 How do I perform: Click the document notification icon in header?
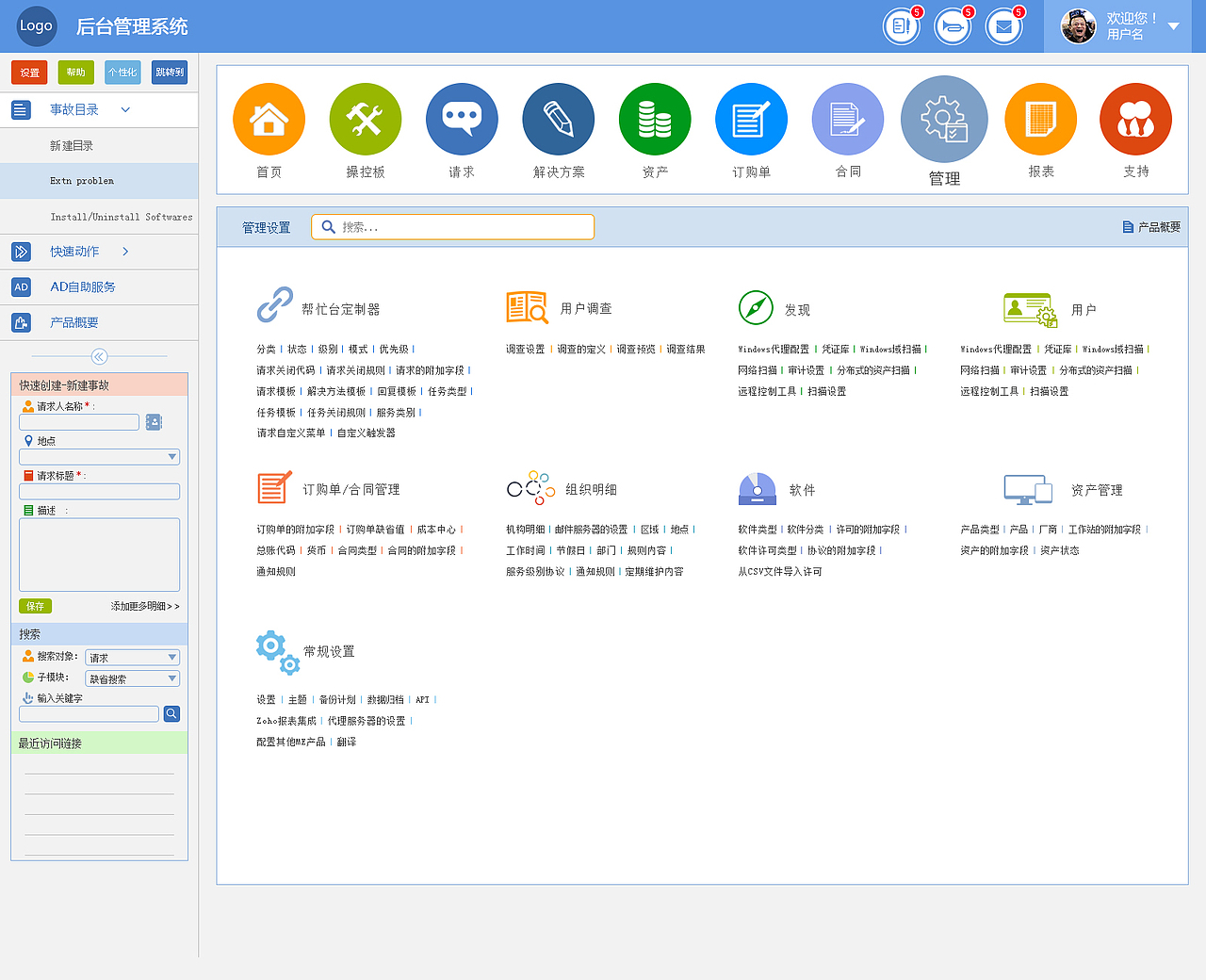tap(902, 26)
